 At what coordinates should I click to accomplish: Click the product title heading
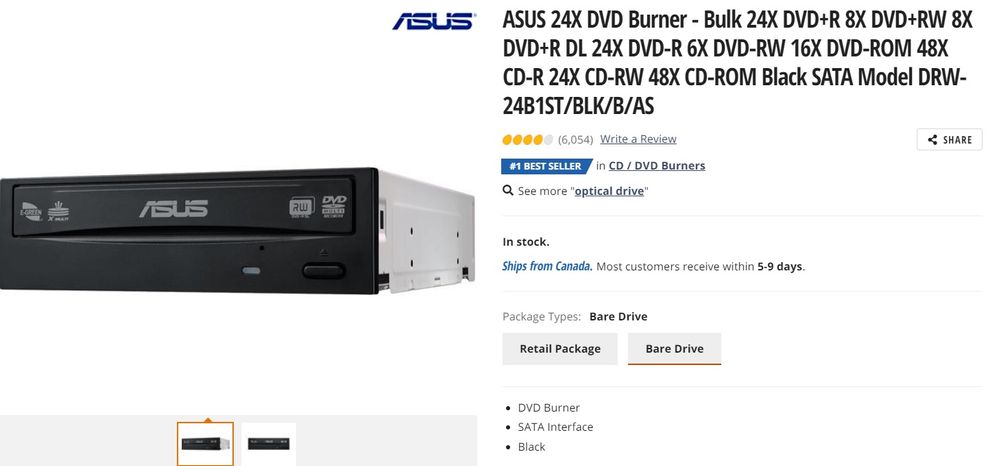739,62
